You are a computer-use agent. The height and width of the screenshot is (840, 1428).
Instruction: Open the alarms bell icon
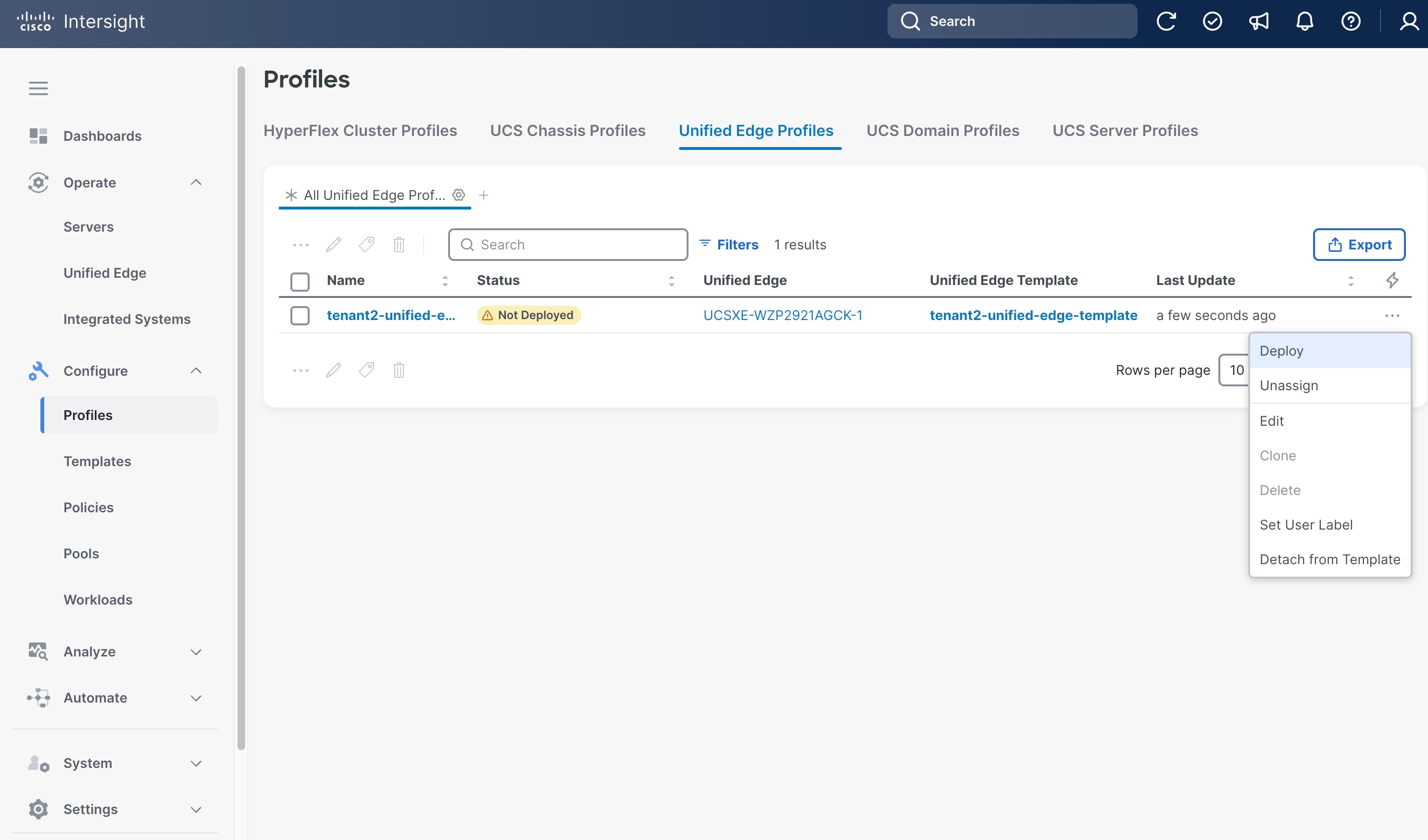[x=1304, y=22]
